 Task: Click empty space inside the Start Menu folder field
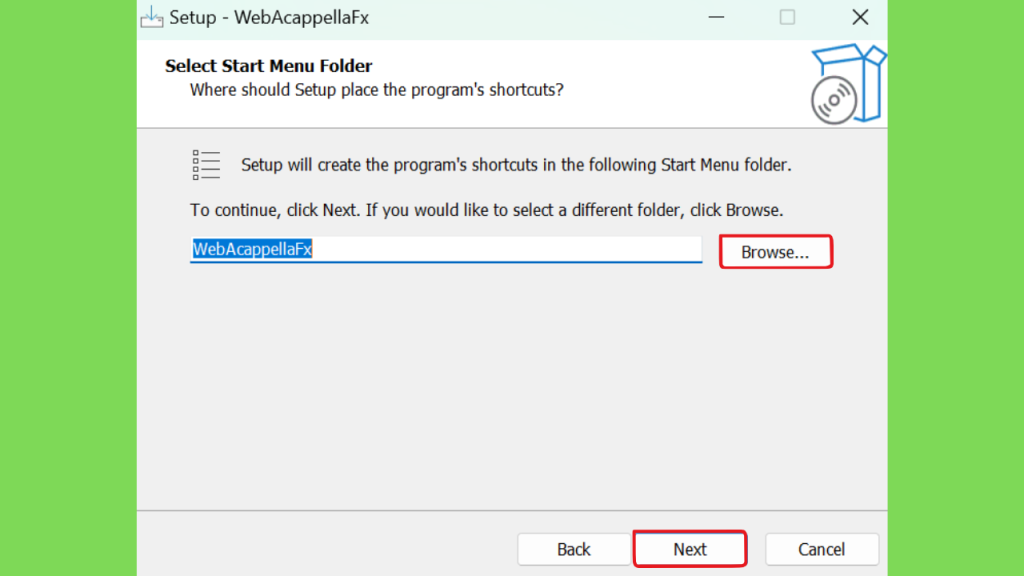tap(507, 249)
